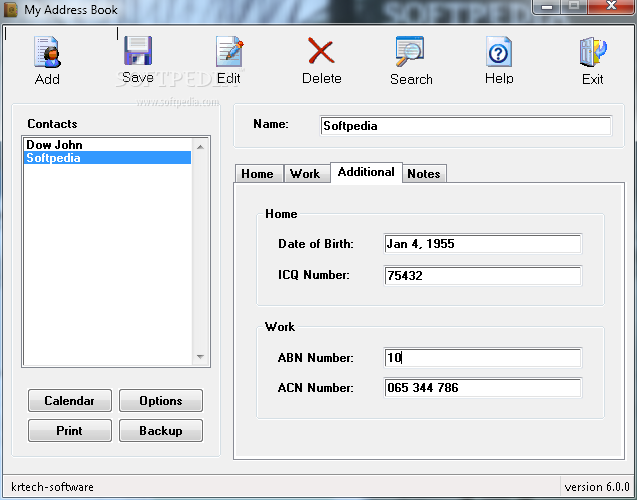Select the Additional tab

coord(366,172)
